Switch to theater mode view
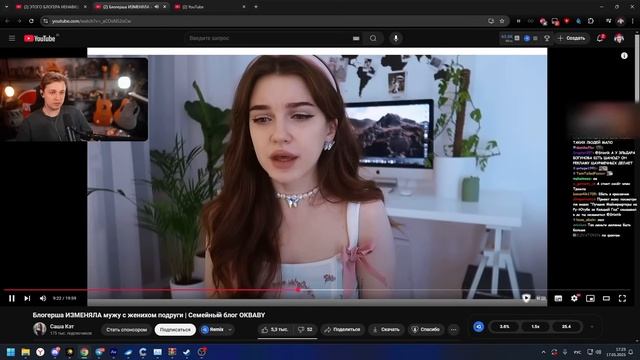Image resolution: width=640 pixels, height=360 pixels. (x=606, y=299)
